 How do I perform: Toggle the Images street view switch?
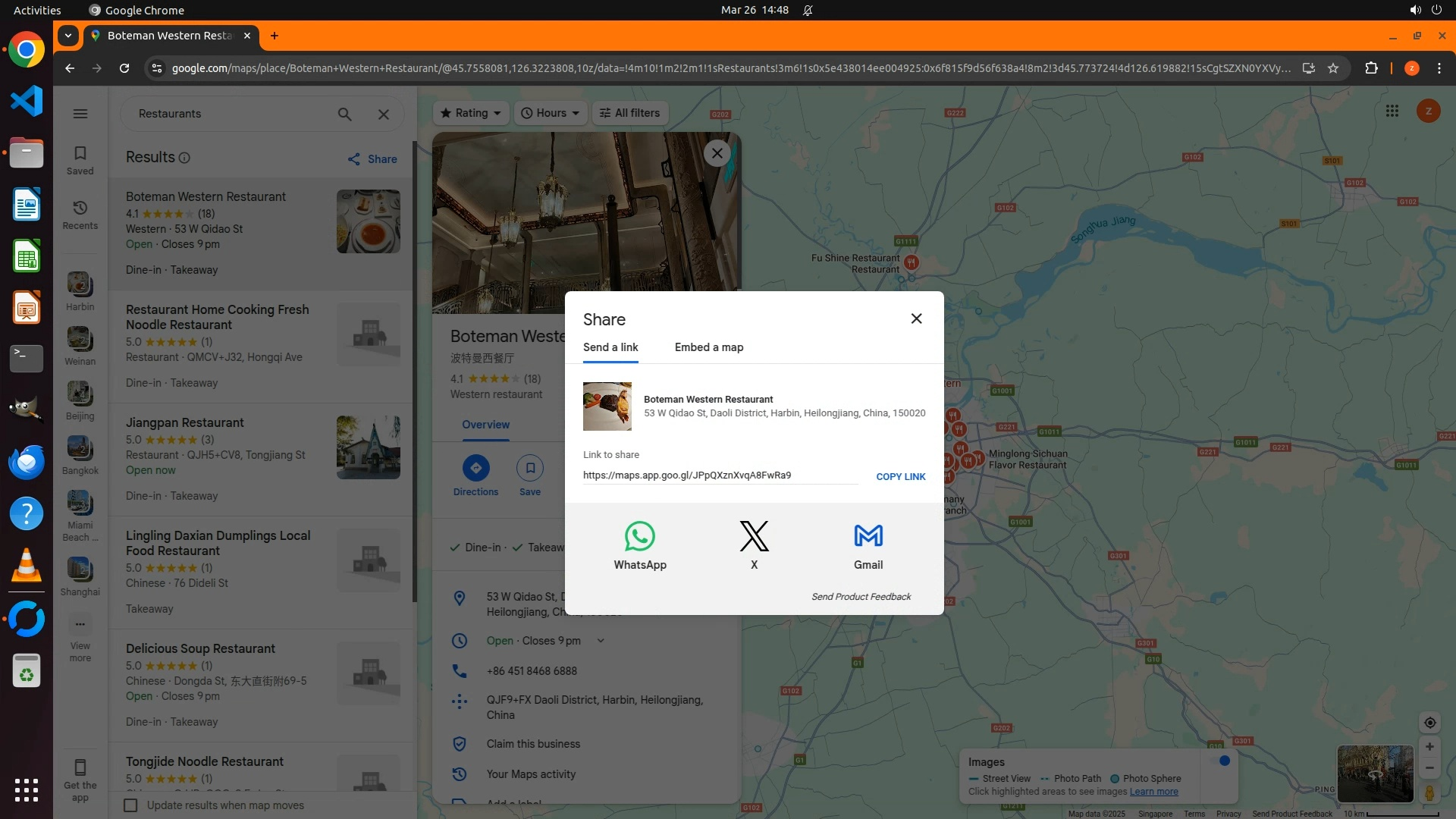[1220, 761]
